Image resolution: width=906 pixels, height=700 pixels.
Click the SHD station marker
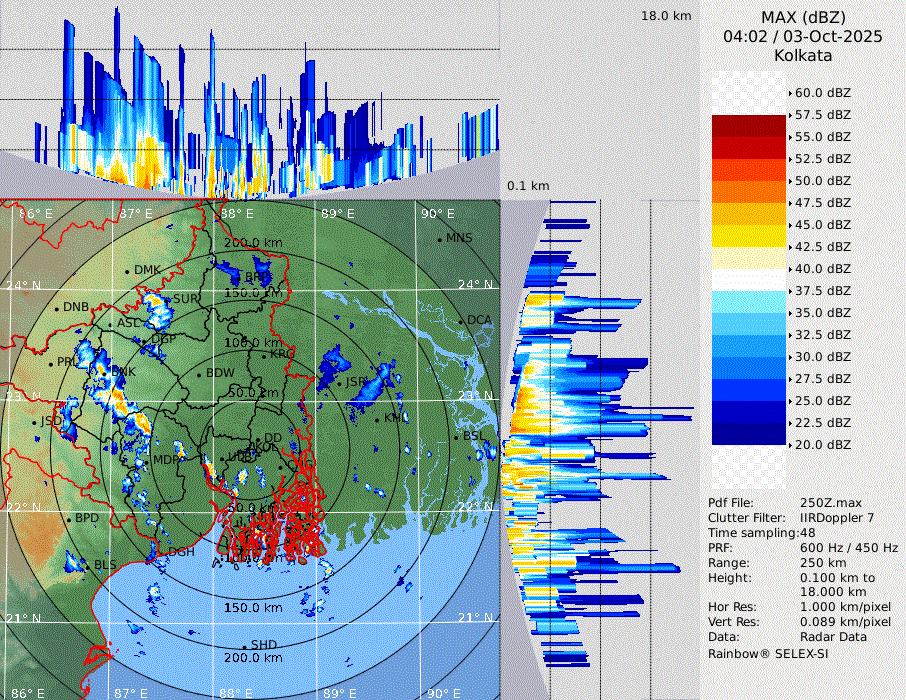(x=244, y=646)
